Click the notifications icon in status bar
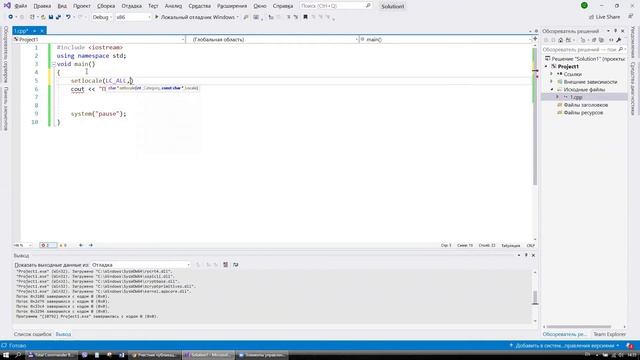This screenshot has height=360, width=640. tap(630, 346)
